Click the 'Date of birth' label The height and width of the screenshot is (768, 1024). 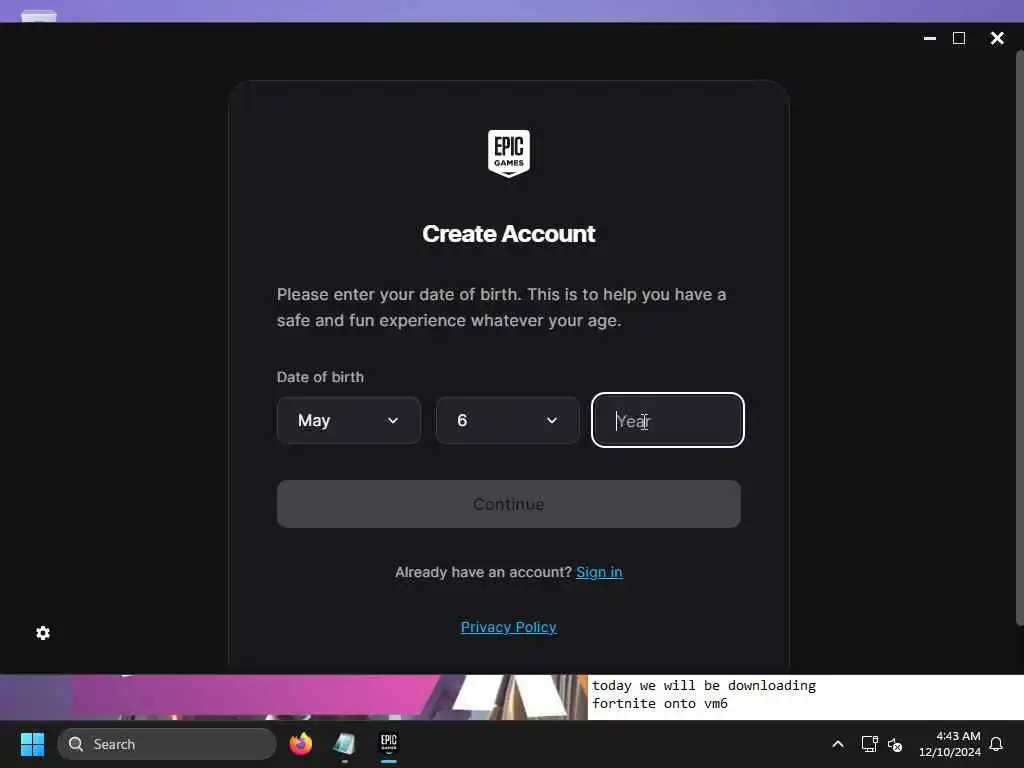320,377
